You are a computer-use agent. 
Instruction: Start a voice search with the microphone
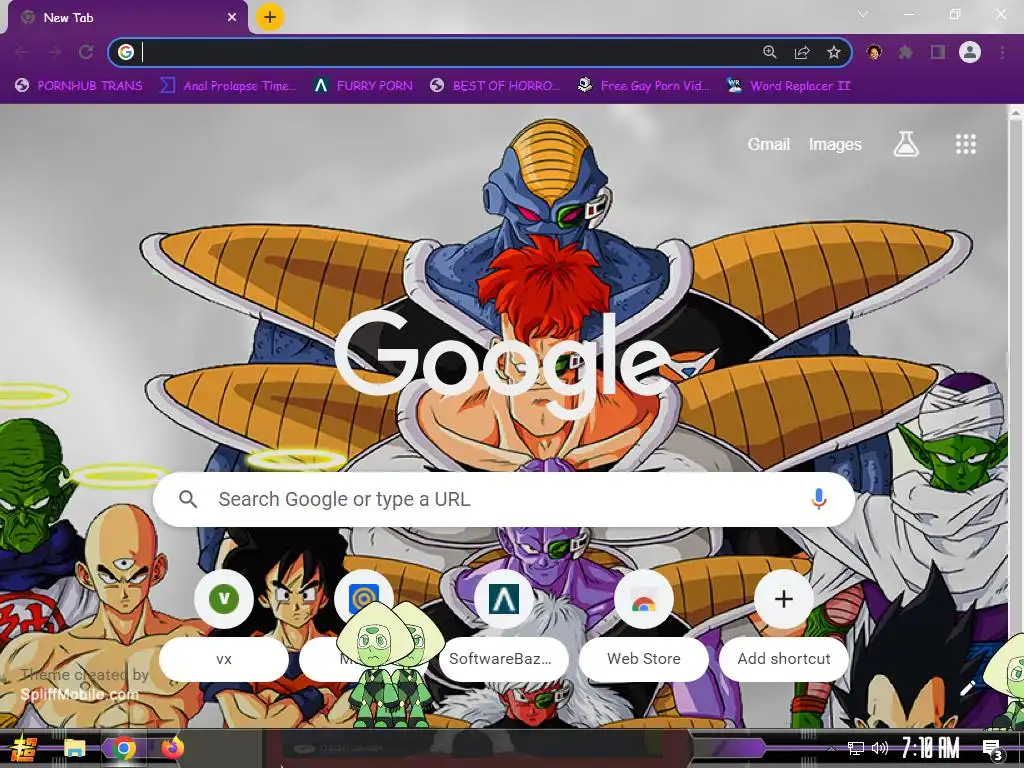pos(819,500)
